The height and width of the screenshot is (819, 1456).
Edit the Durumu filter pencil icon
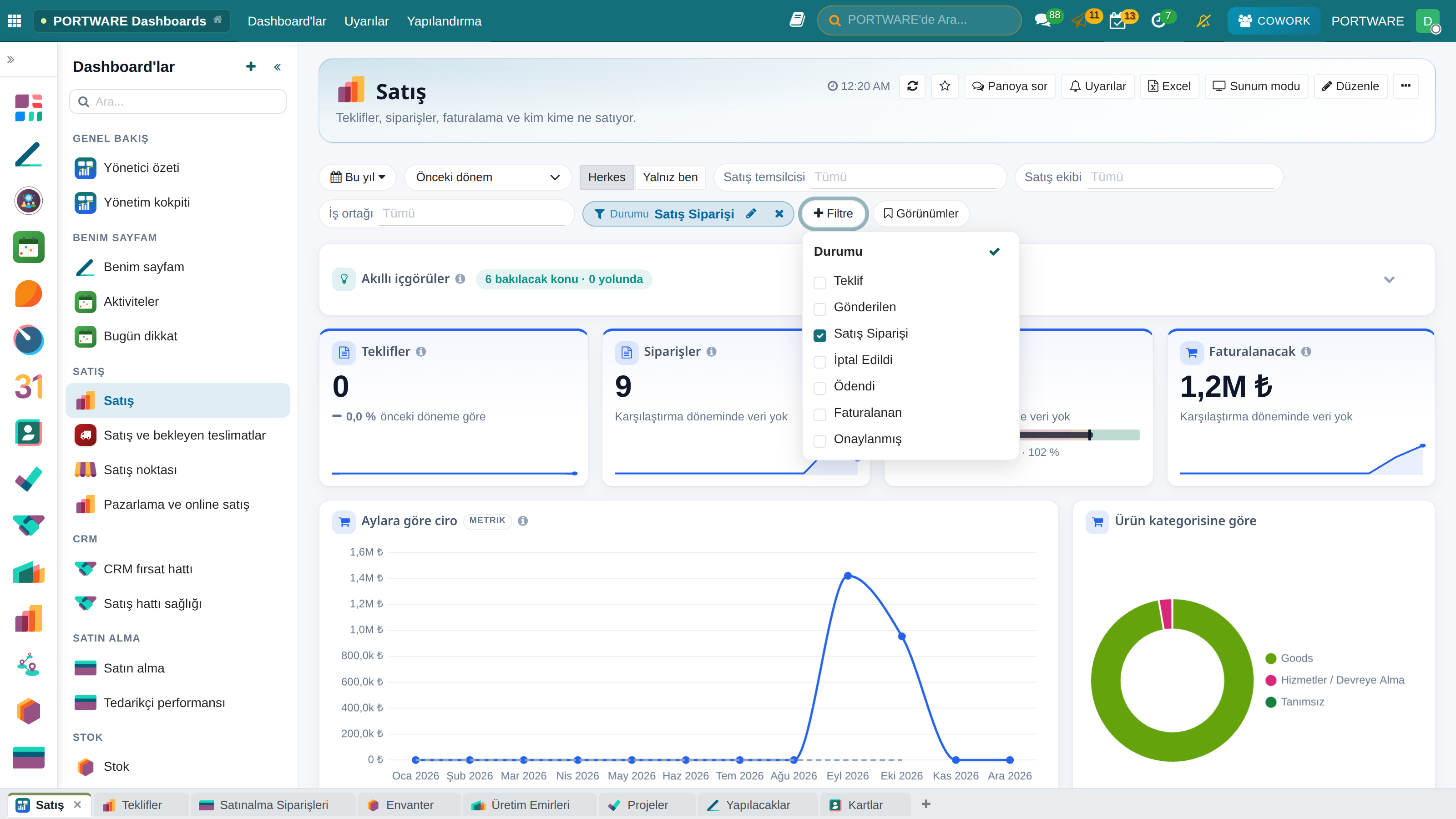(751, 214)
